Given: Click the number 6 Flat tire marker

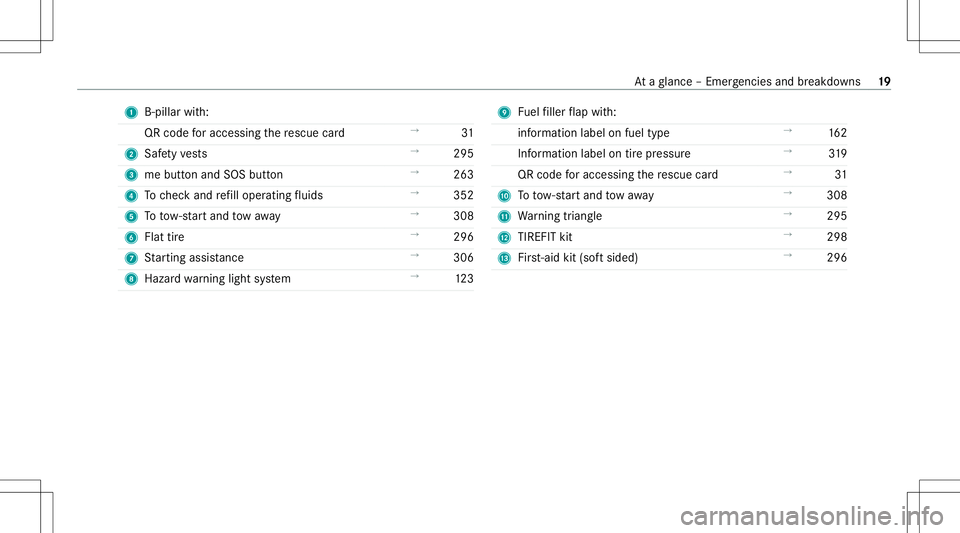Looking at the screenshot, I should (x=131, y=237).
